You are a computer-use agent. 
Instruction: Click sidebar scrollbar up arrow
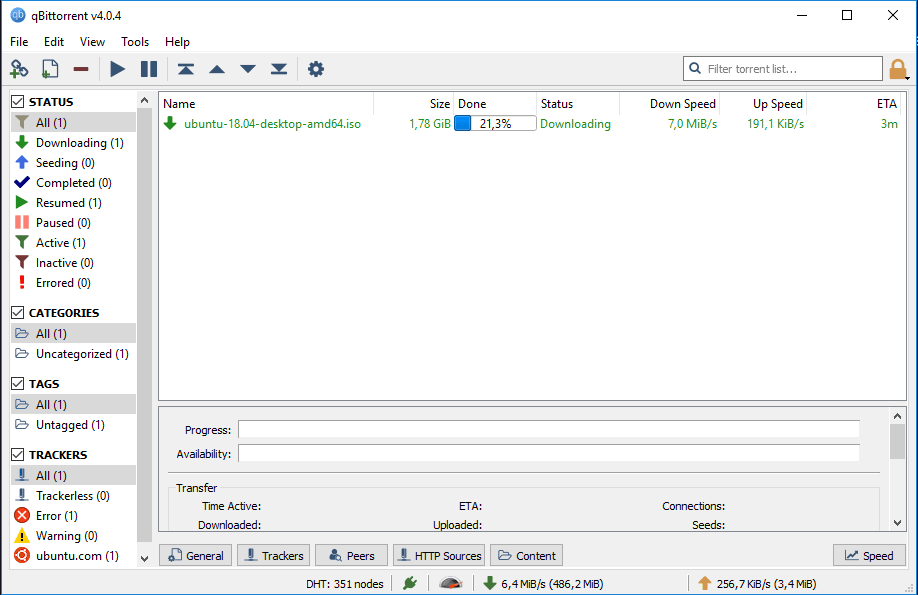coord(145,101)
